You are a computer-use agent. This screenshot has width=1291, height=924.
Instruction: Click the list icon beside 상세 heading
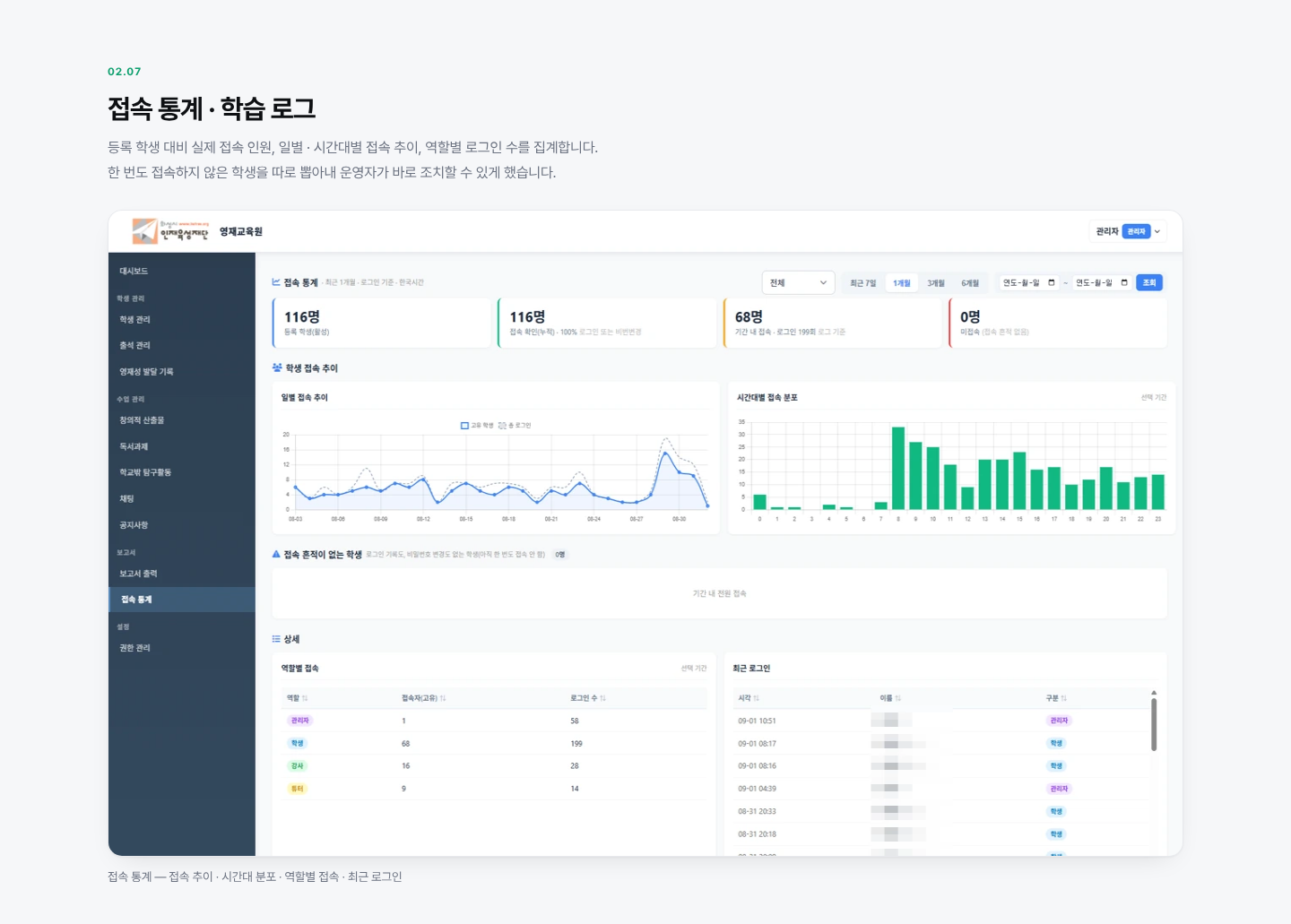276,639
